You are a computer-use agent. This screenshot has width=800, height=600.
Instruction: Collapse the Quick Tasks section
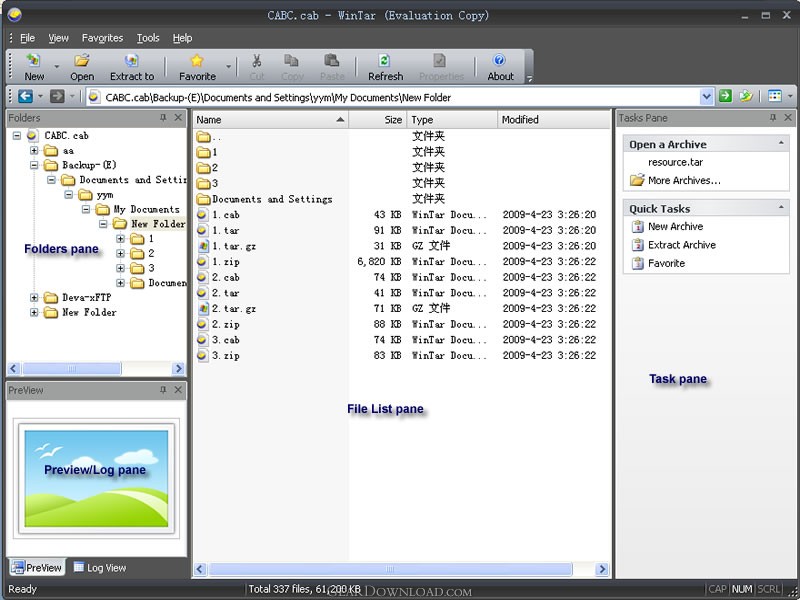(x=781, y=207)
